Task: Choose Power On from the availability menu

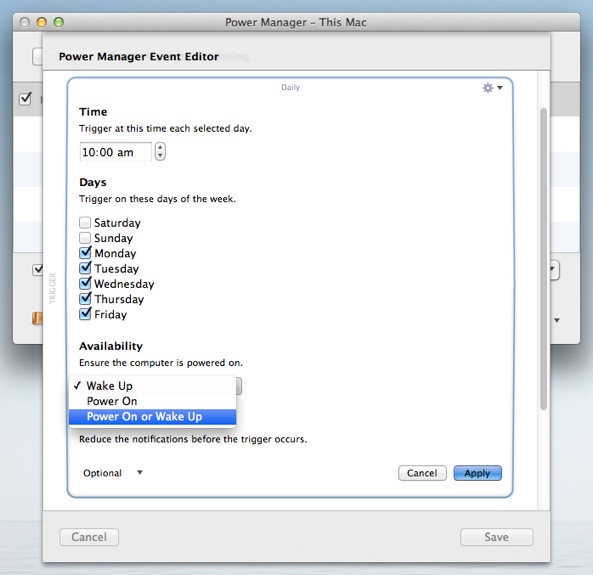Action: pyautogui.click(x=152, y=401)
